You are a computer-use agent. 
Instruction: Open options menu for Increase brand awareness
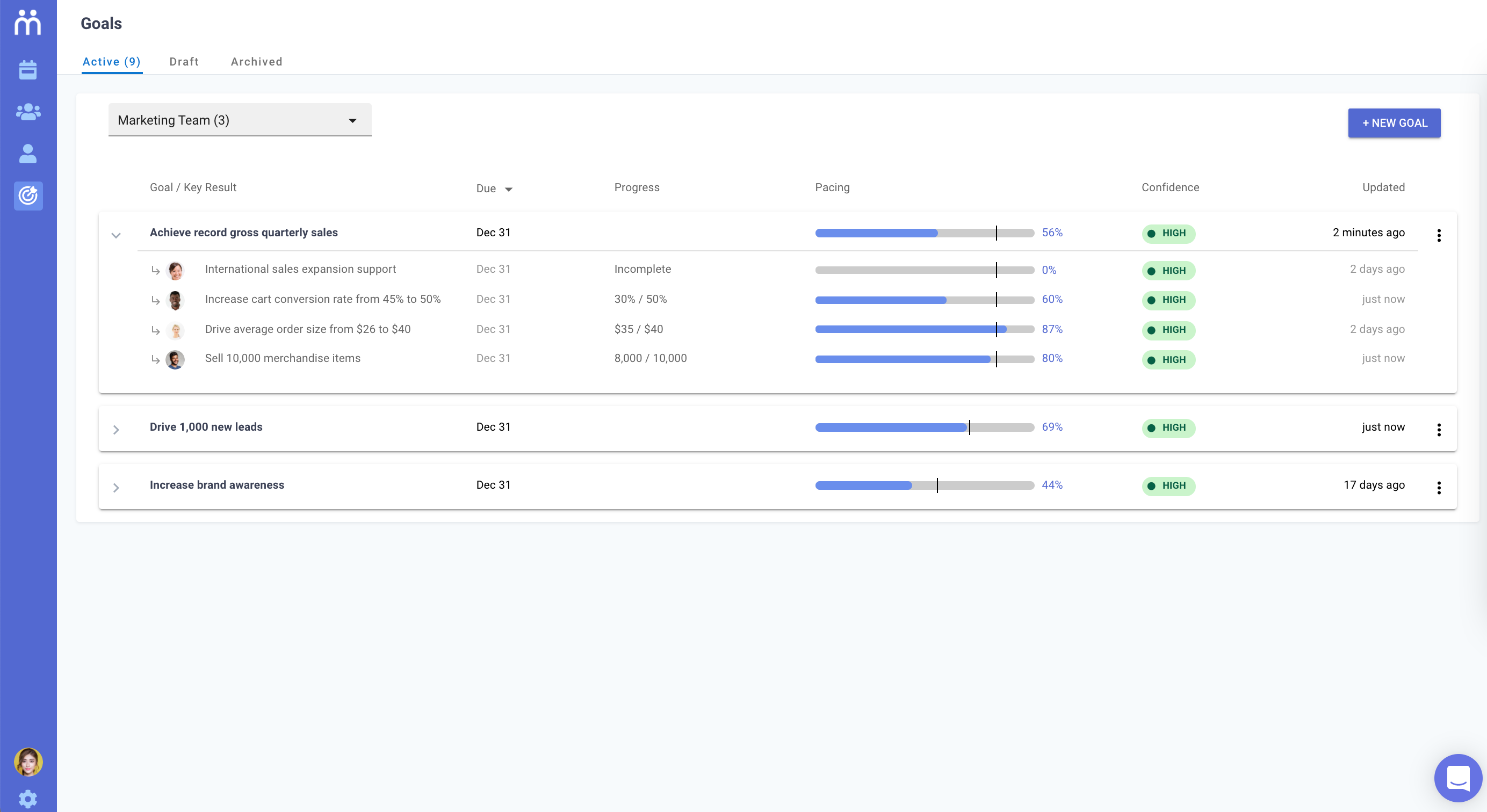click(x=1439, y=488)
